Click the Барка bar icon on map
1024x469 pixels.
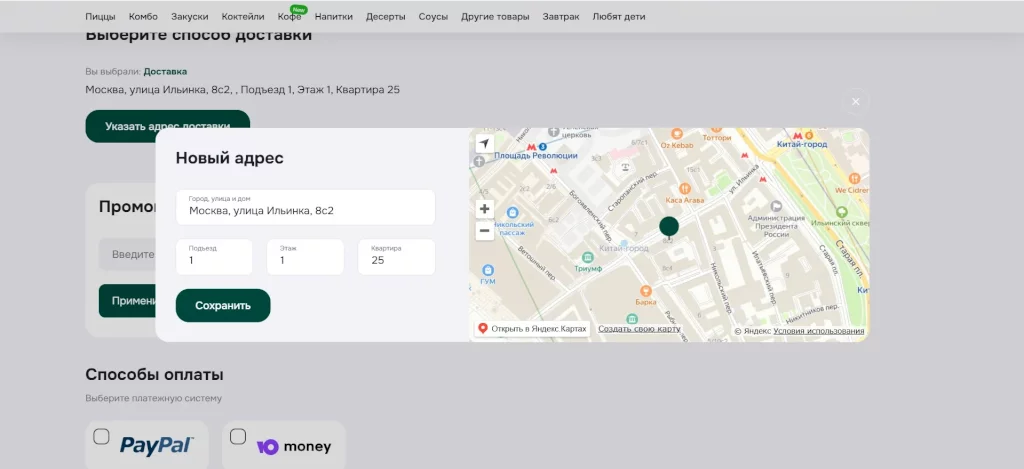pos(646,291)
